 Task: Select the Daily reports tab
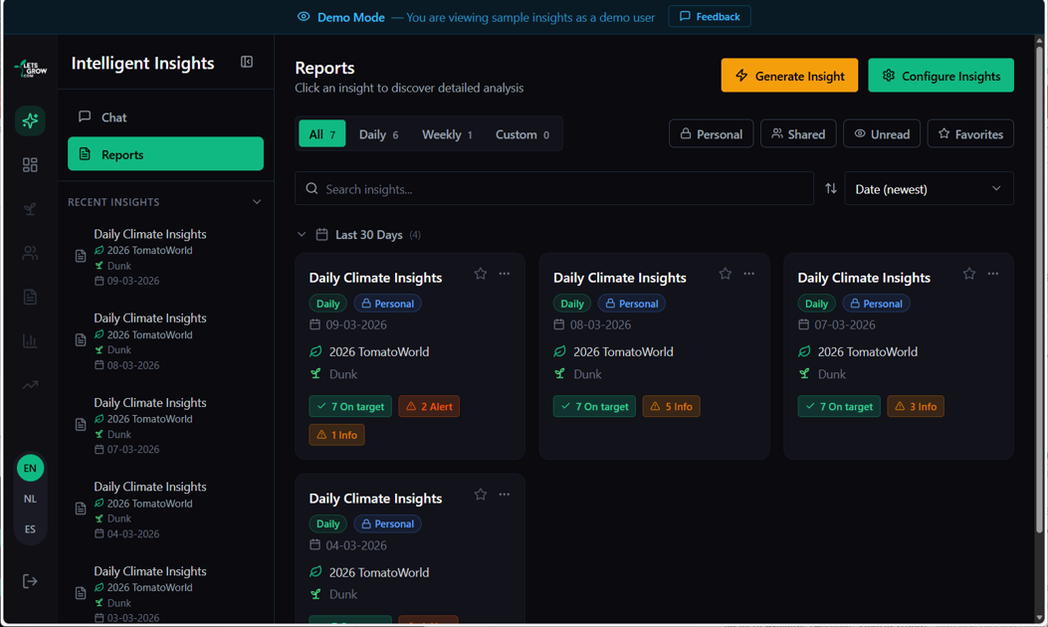pos(378,134)
